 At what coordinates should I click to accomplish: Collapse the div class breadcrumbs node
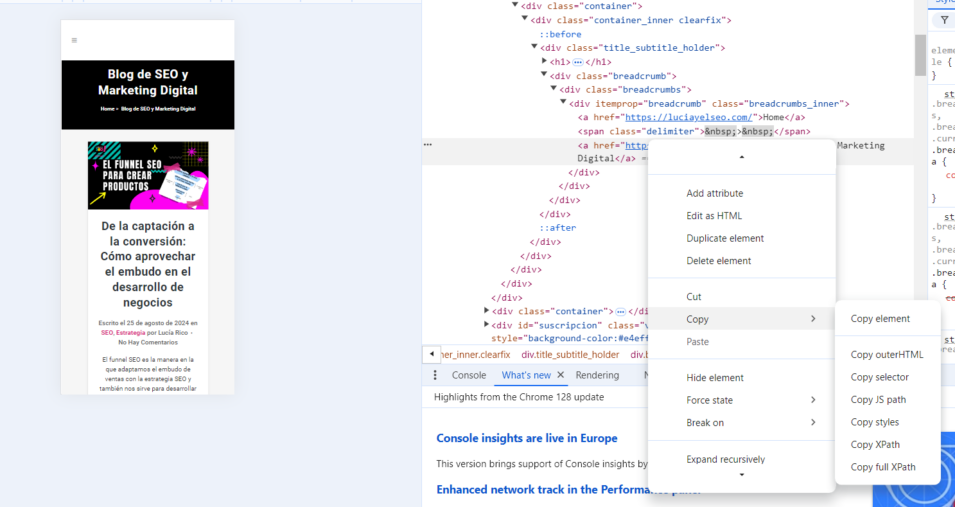coord(554,89)
